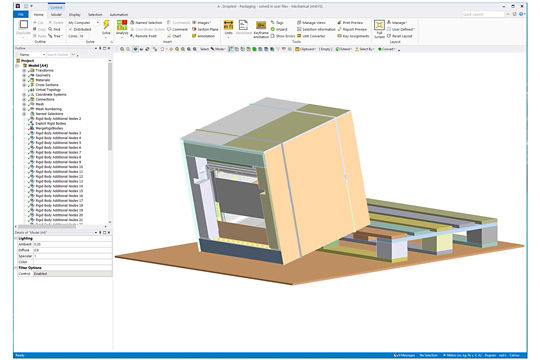Viewport: 540px width, 360px height.
Task: Insert a Section Plane
Action: click(x=205, y=29)
